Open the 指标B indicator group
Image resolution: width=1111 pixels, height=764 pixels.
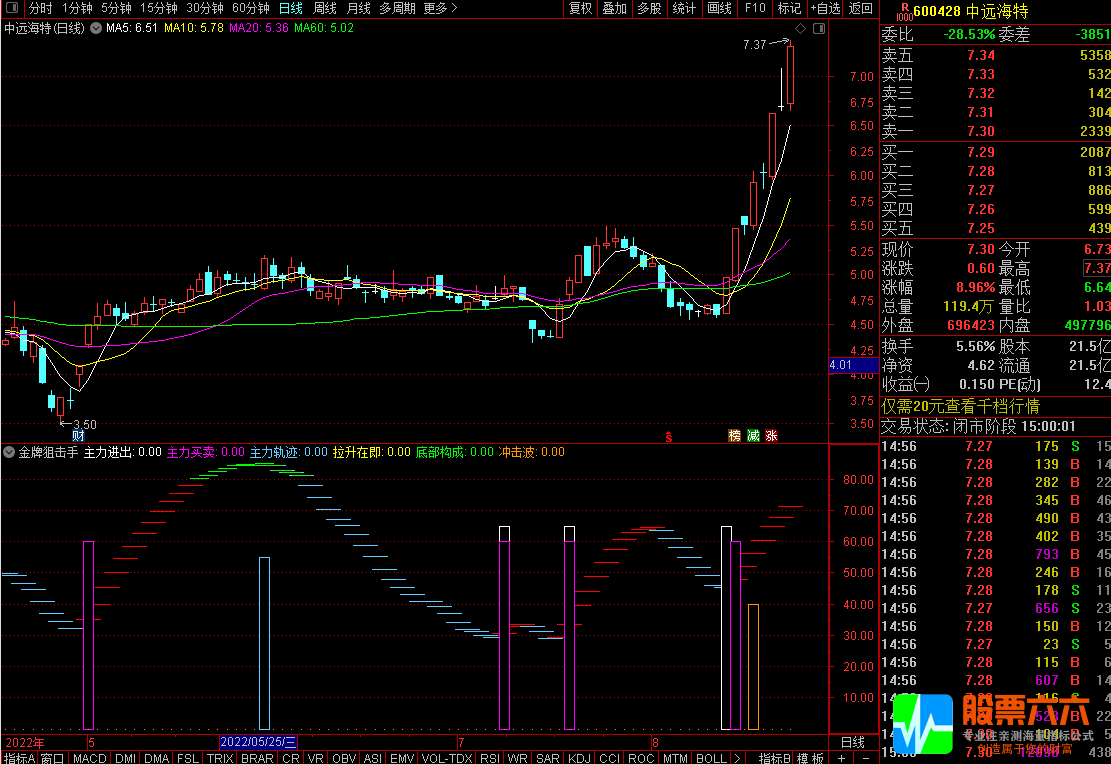tap(774, 758)
